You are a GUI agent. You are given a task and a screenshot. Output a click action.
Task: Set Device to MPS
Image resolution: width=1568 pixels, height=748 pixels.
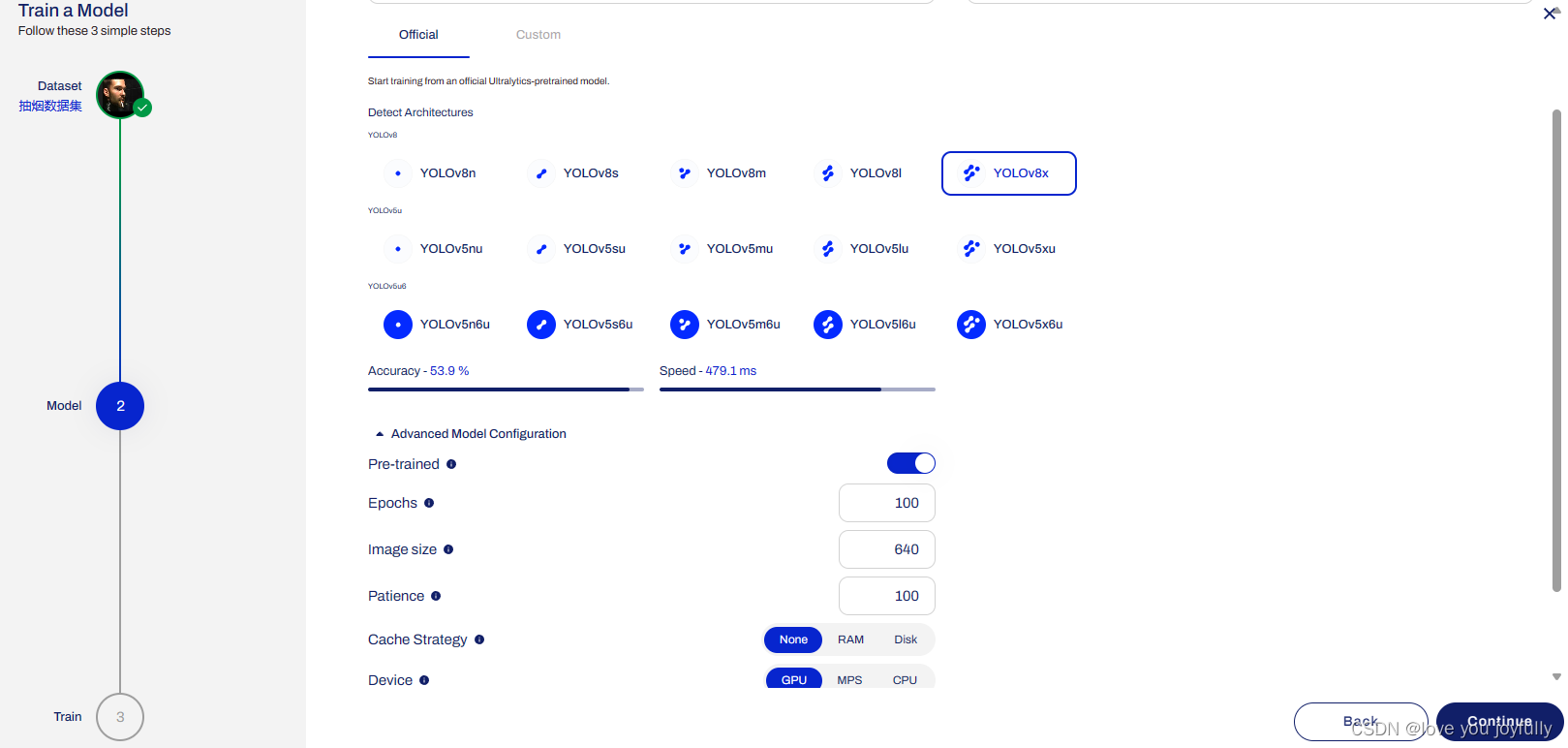849,679
